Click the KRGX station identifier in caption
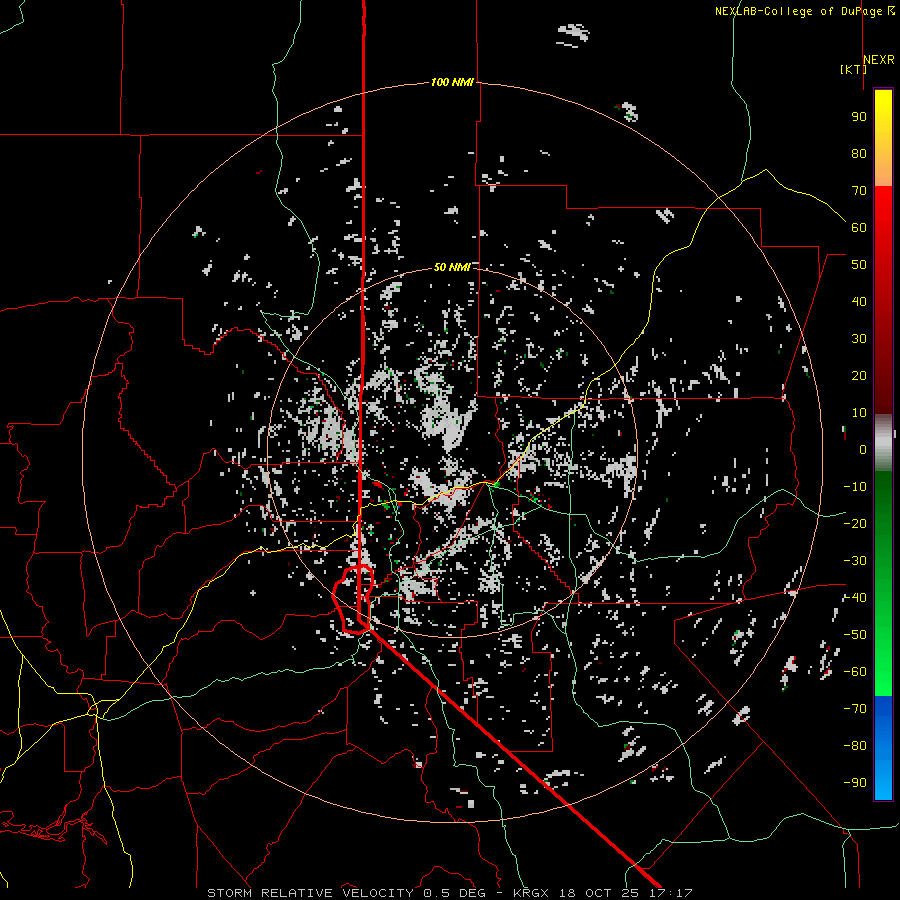Viewport: 900px width, 900px height. tap(534, 893)
